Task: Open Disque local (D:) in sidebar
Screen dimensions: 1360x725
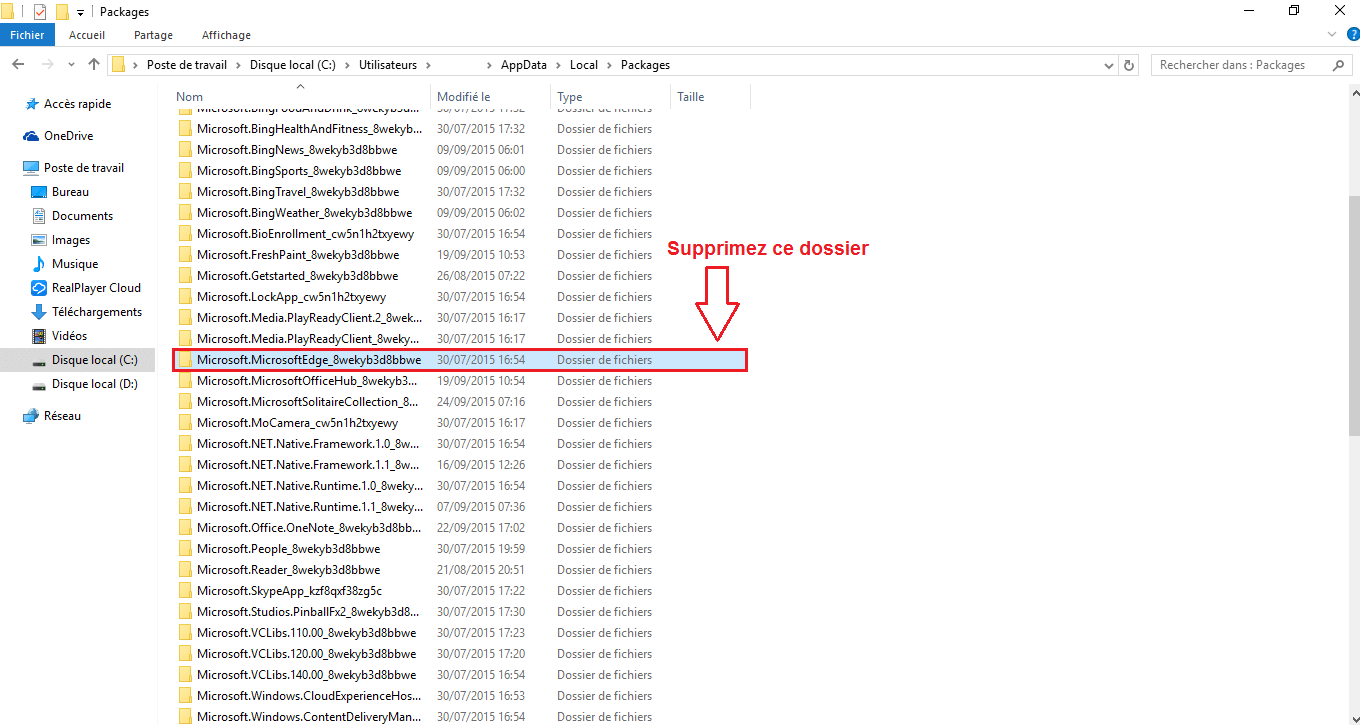Action: click(x=94, y=384)
